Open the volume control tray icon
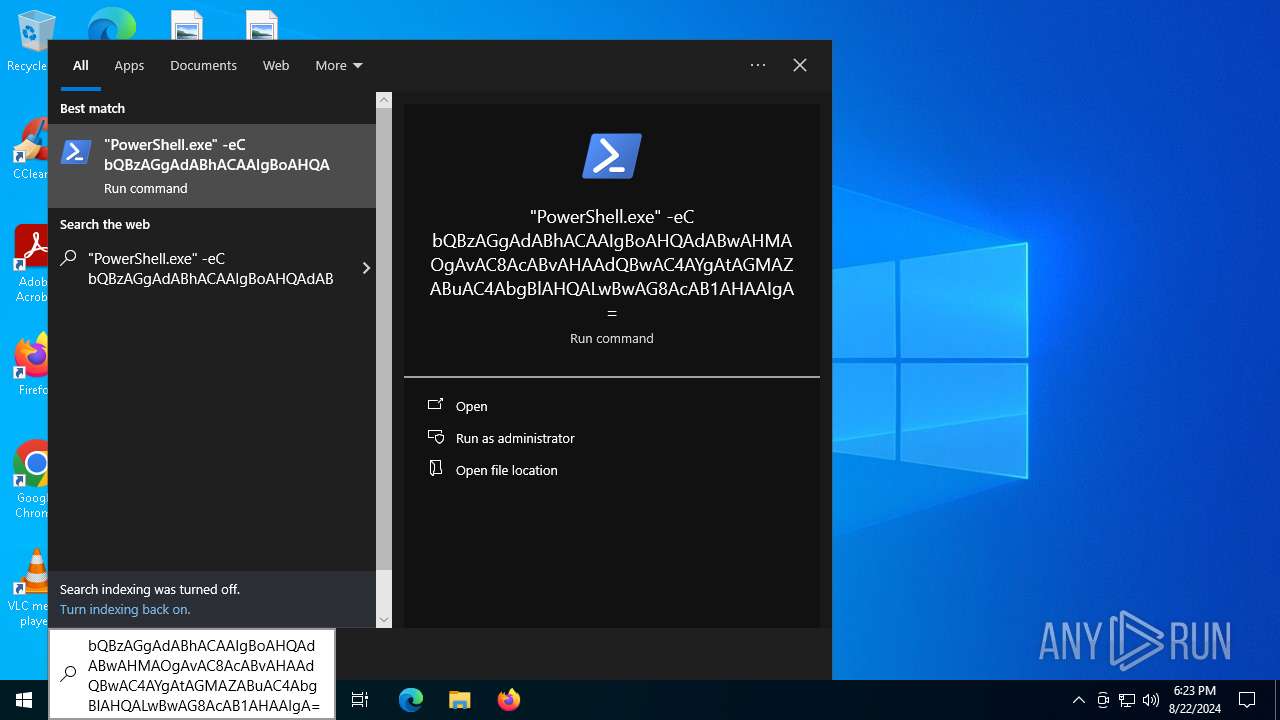 point(1151,700)
